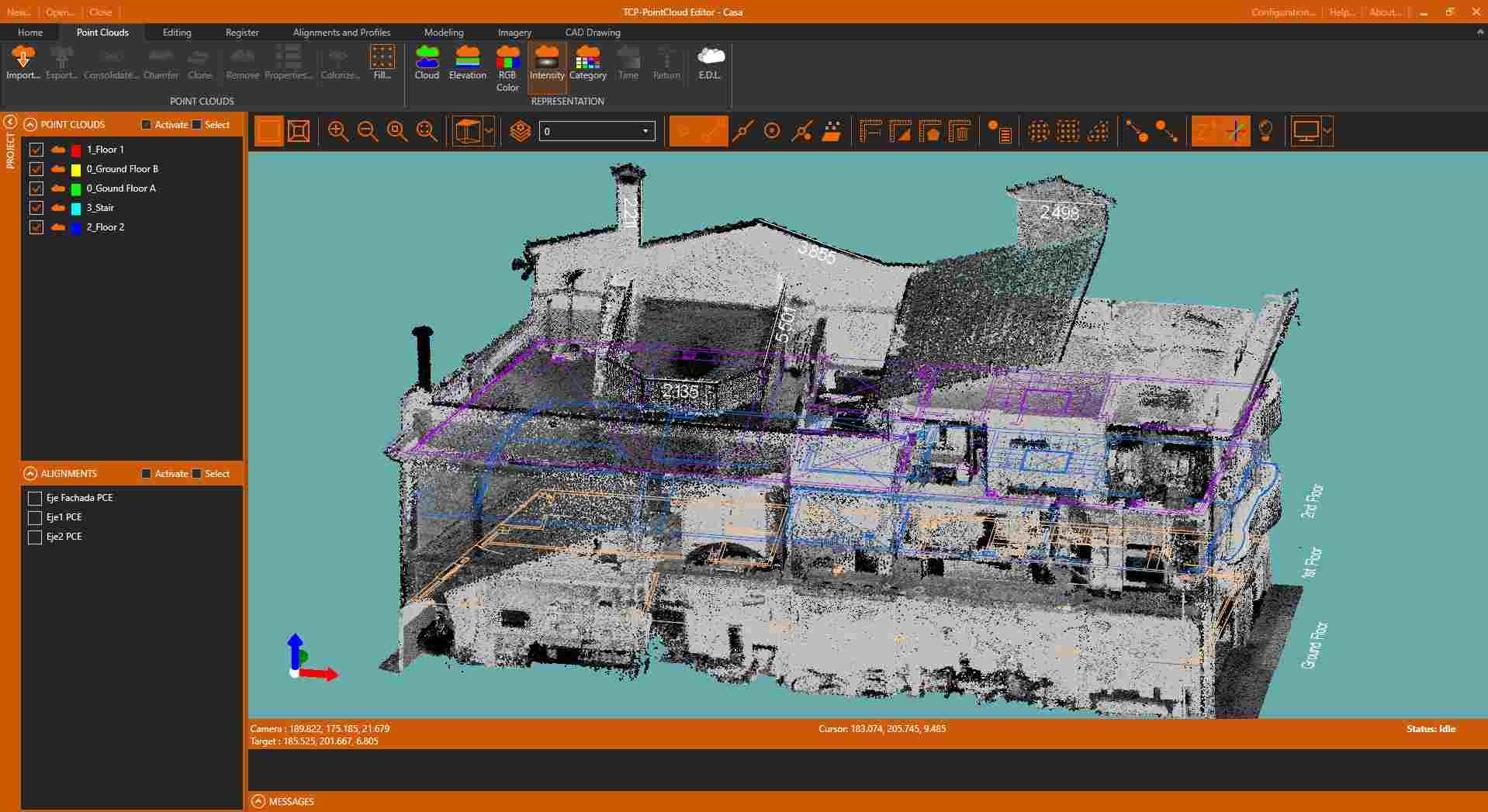This screenshot has width=1488, height=812.
Task: Click the Zoom In magnifier tool
Action: (x=338, y=131)
